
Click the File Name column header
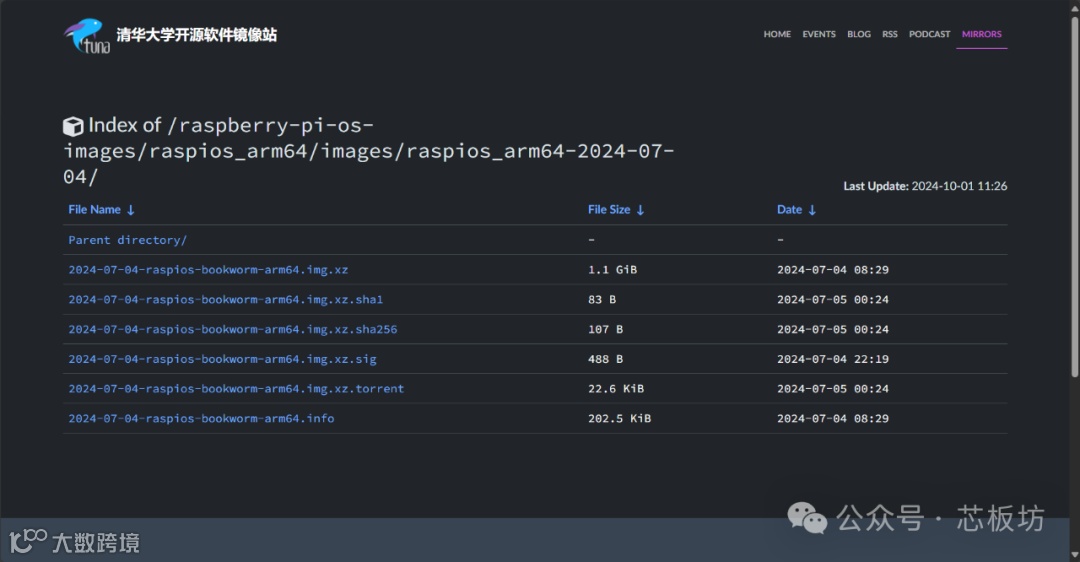[94, 209]
